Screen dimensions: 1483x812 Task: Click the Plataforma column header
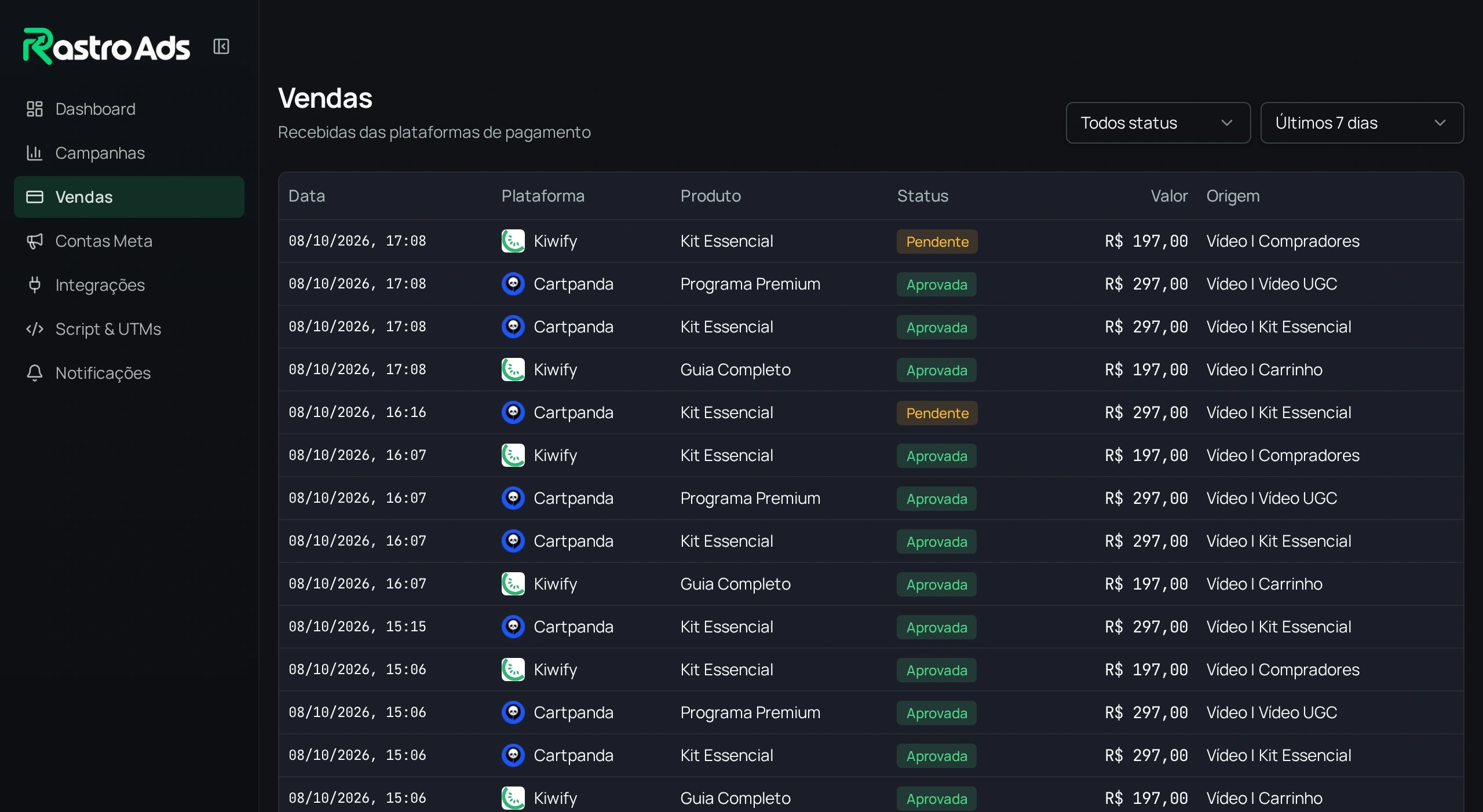(x=543, y=196)
